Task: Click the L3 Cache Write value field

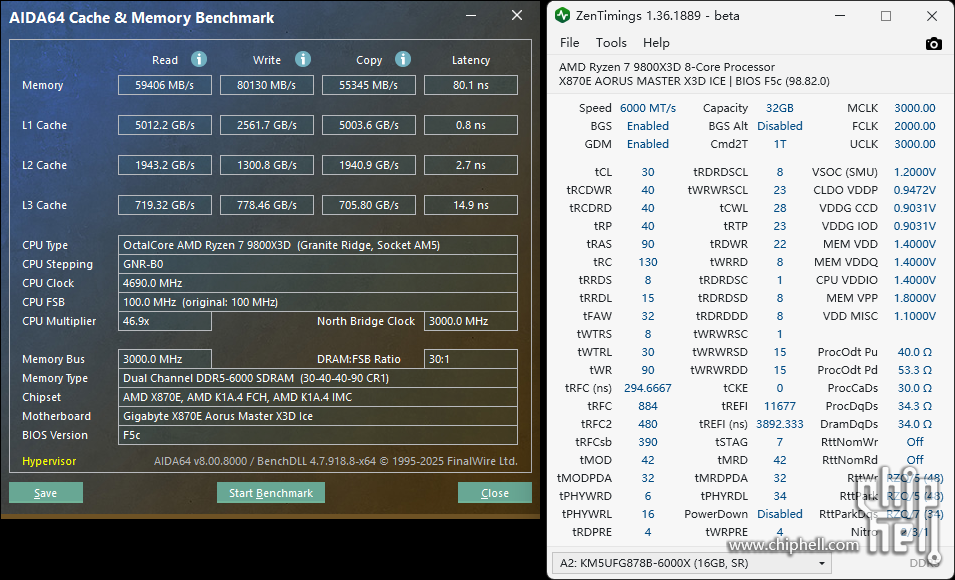Action: click(x=267, y=205)
